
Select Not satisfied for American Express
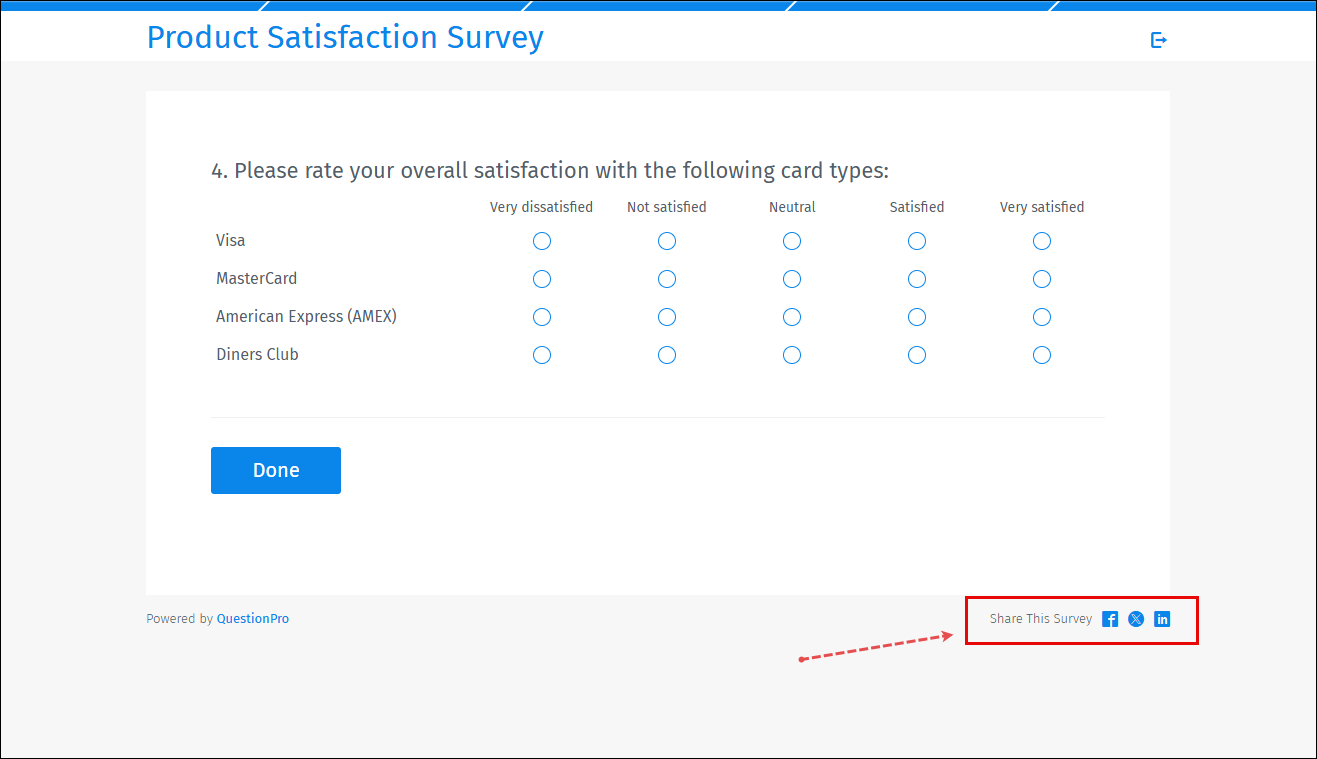(667, 317)
